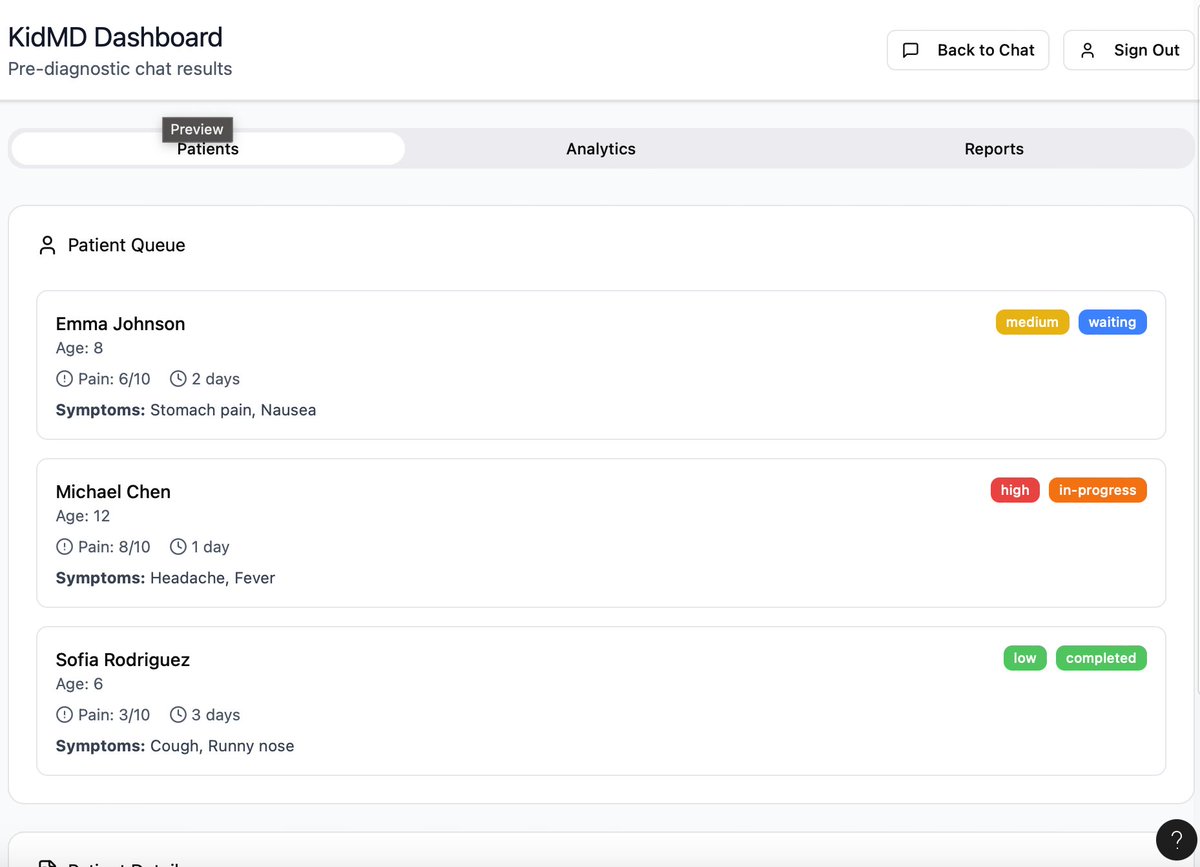Click the Patient Queue heading
The height and width of the screenshot is (867, 1200).
click(x=126, y=245)
